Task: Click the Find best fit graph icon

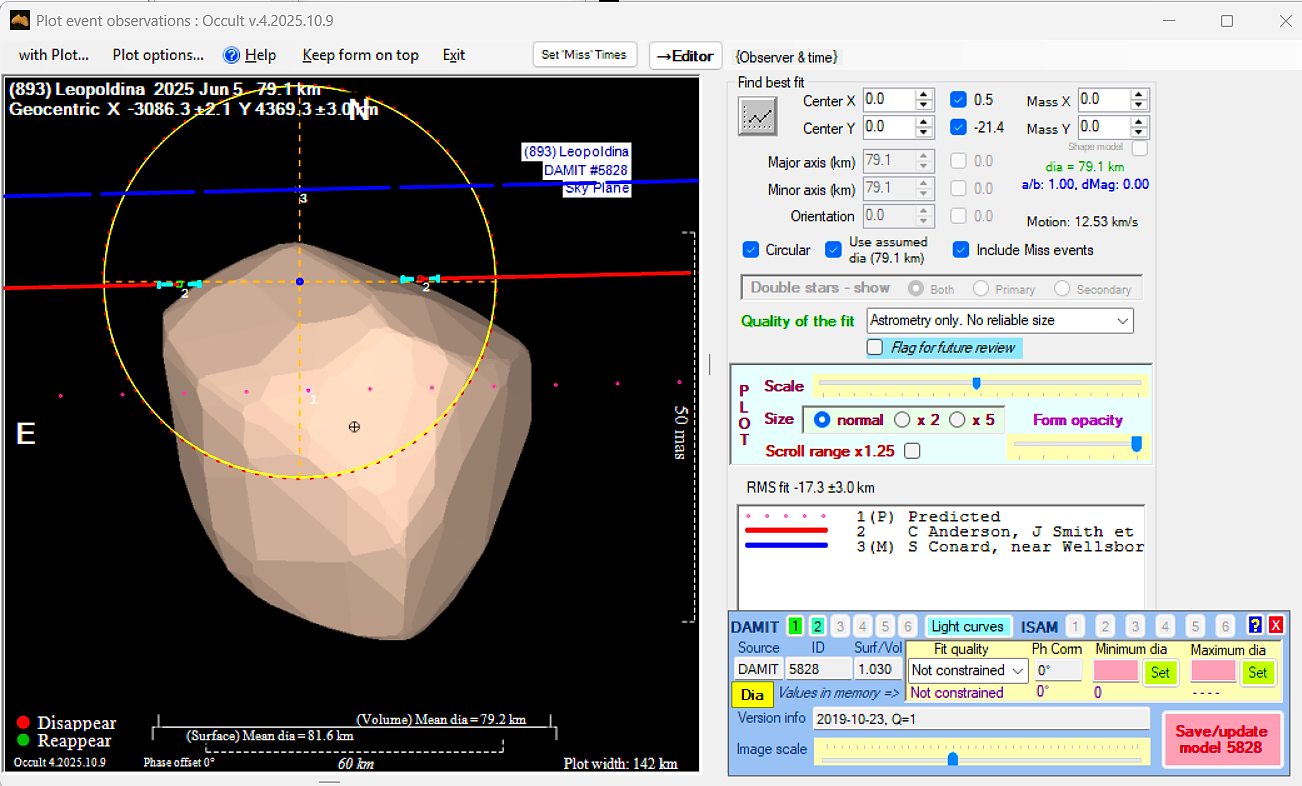Action: [x=757, y=116]
